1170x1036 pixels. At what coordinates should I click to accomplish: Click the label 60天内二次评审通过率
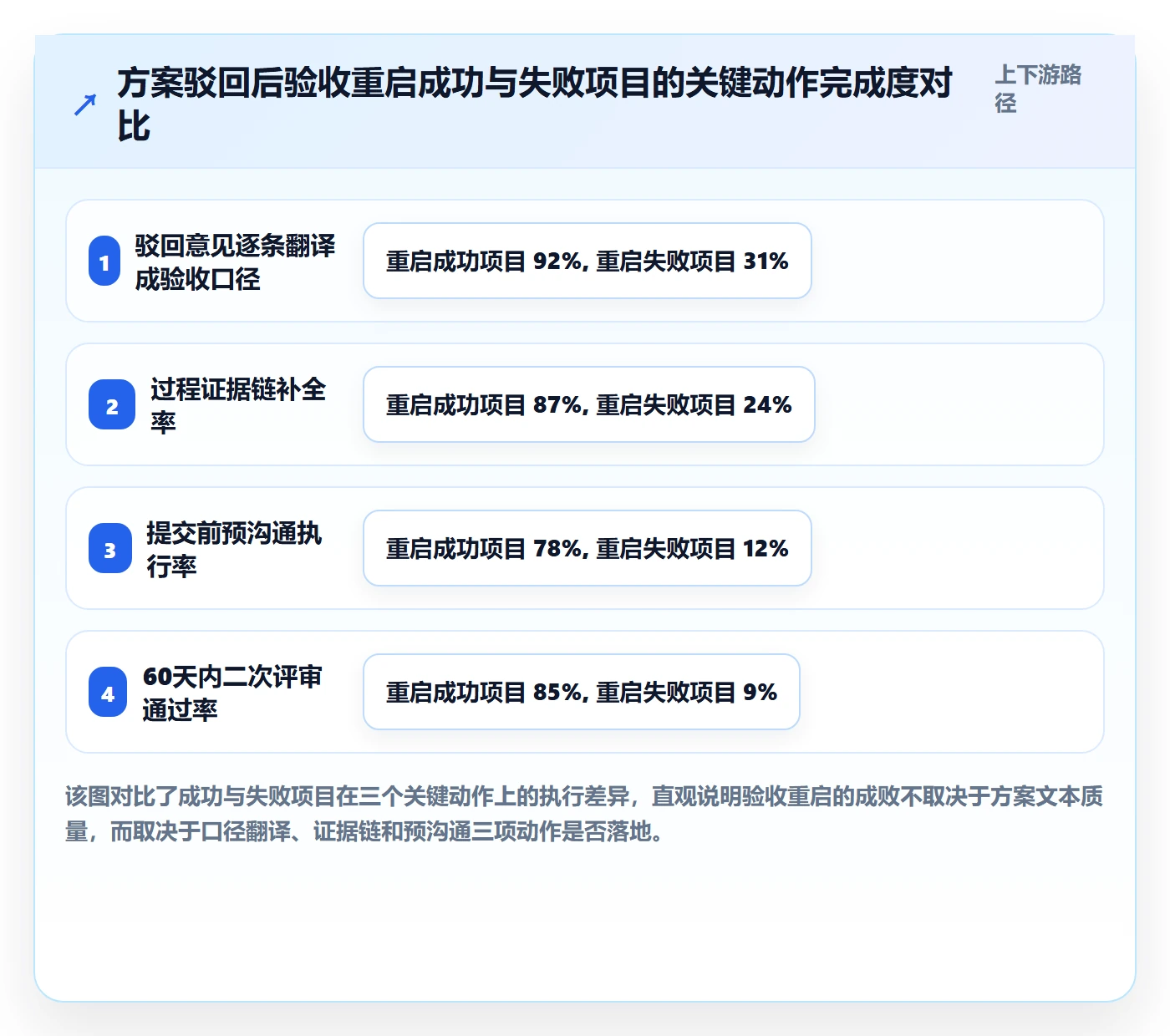pyautogui.click(x=232, y=693)
